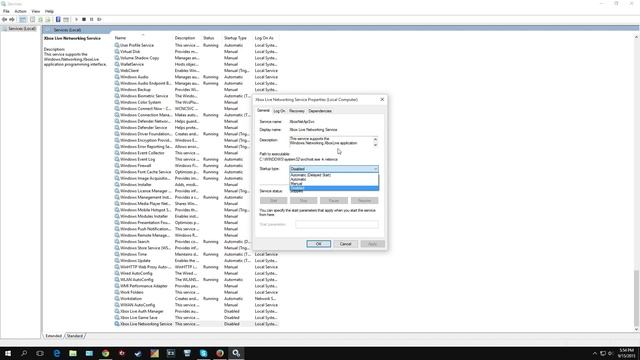Select the General tab in properties dialog
Viewport: 640px width, 360px height.
tap(263, 111)
